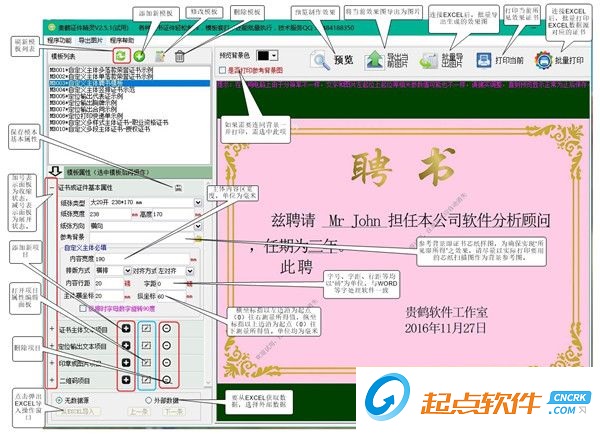Remove item in 印章或图片项目 row
The width and height of the screenshot is (600, 434).
click(166, 362)
